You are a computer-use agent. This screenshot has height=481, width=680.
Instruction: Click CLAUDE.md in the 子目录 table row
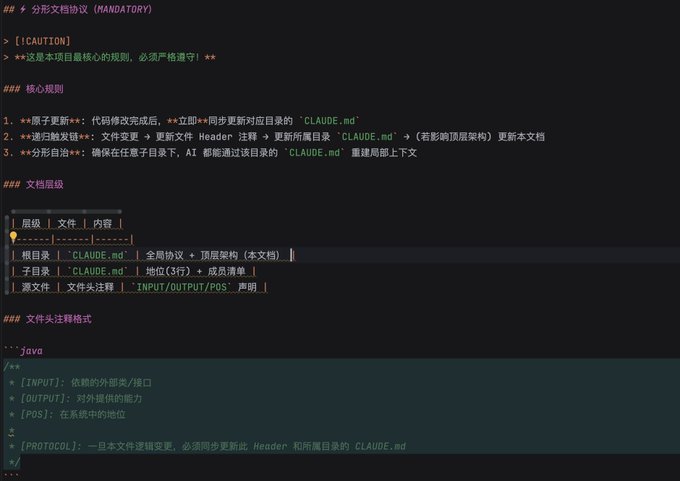coord(98,271)
